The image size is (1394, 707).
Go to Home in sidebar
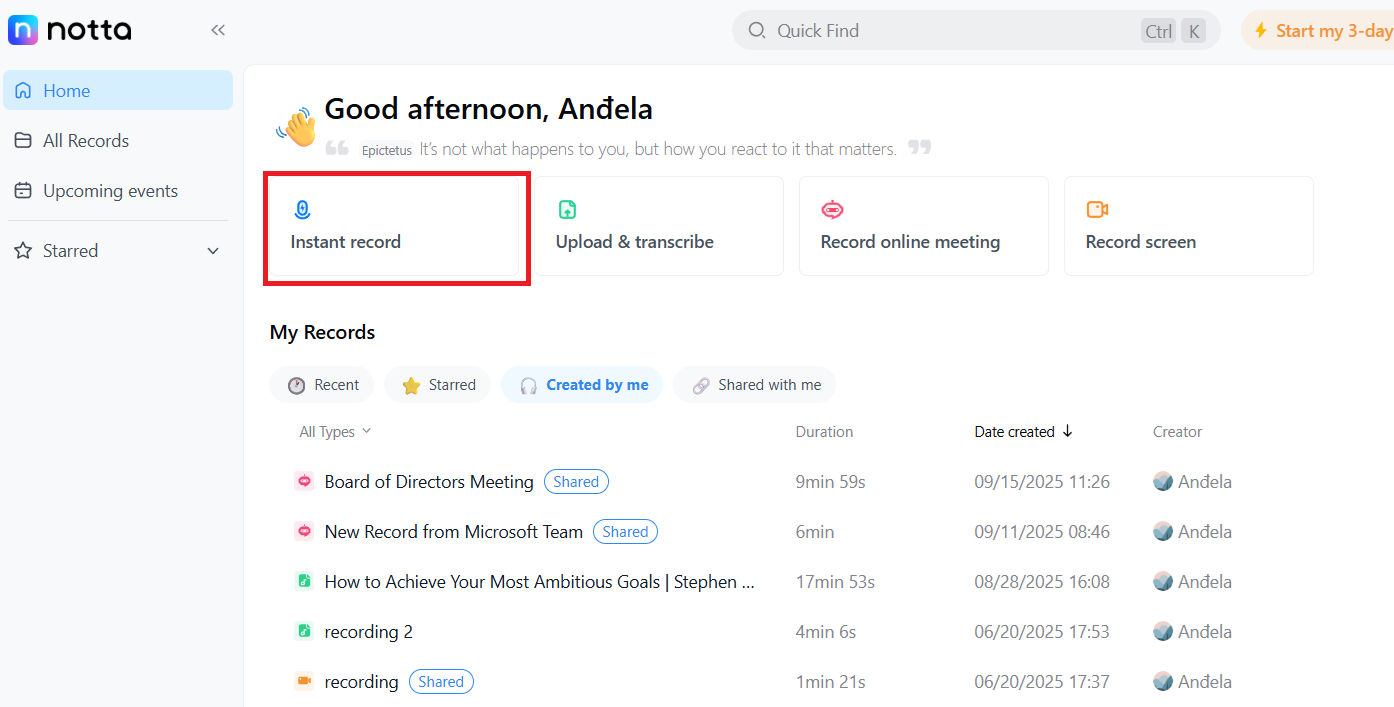[66, 91]
